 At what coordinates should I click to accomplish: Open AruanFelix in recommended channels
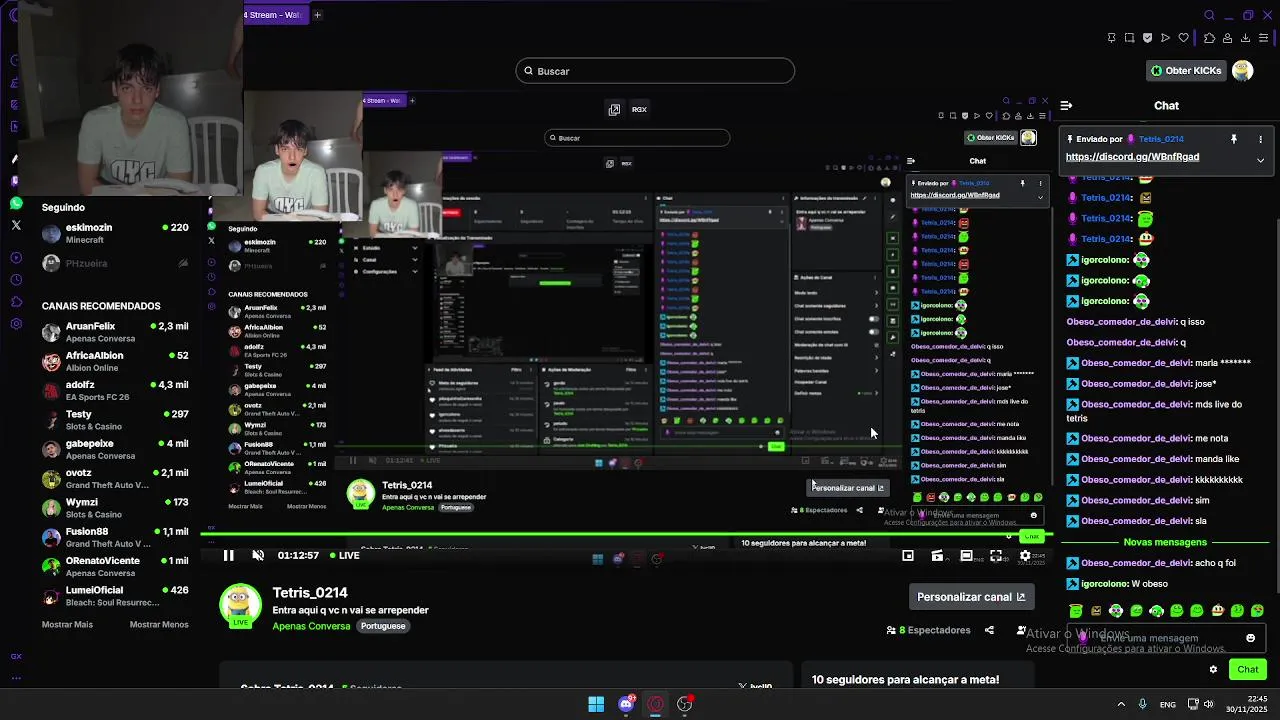[x=115, y=332]
